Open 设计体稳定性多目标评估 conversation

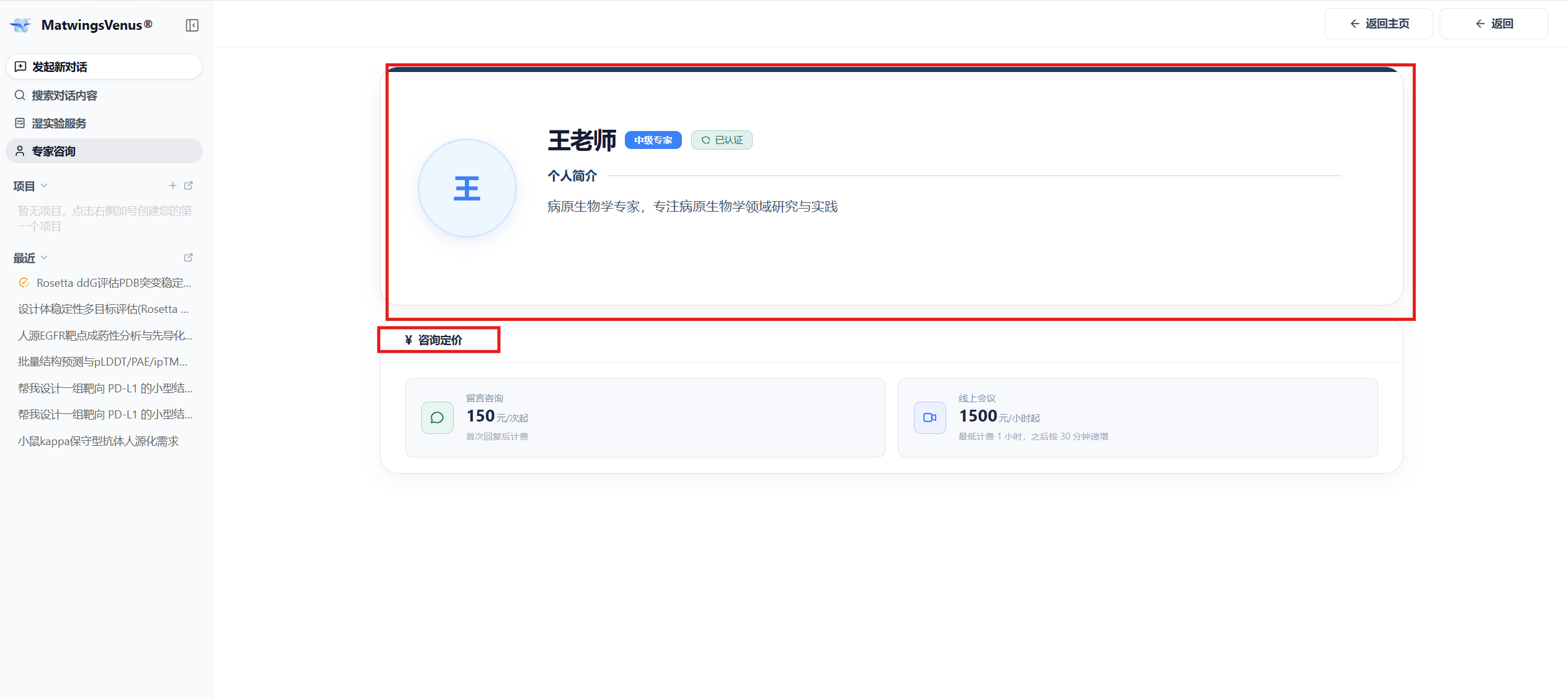click(104, 309)
